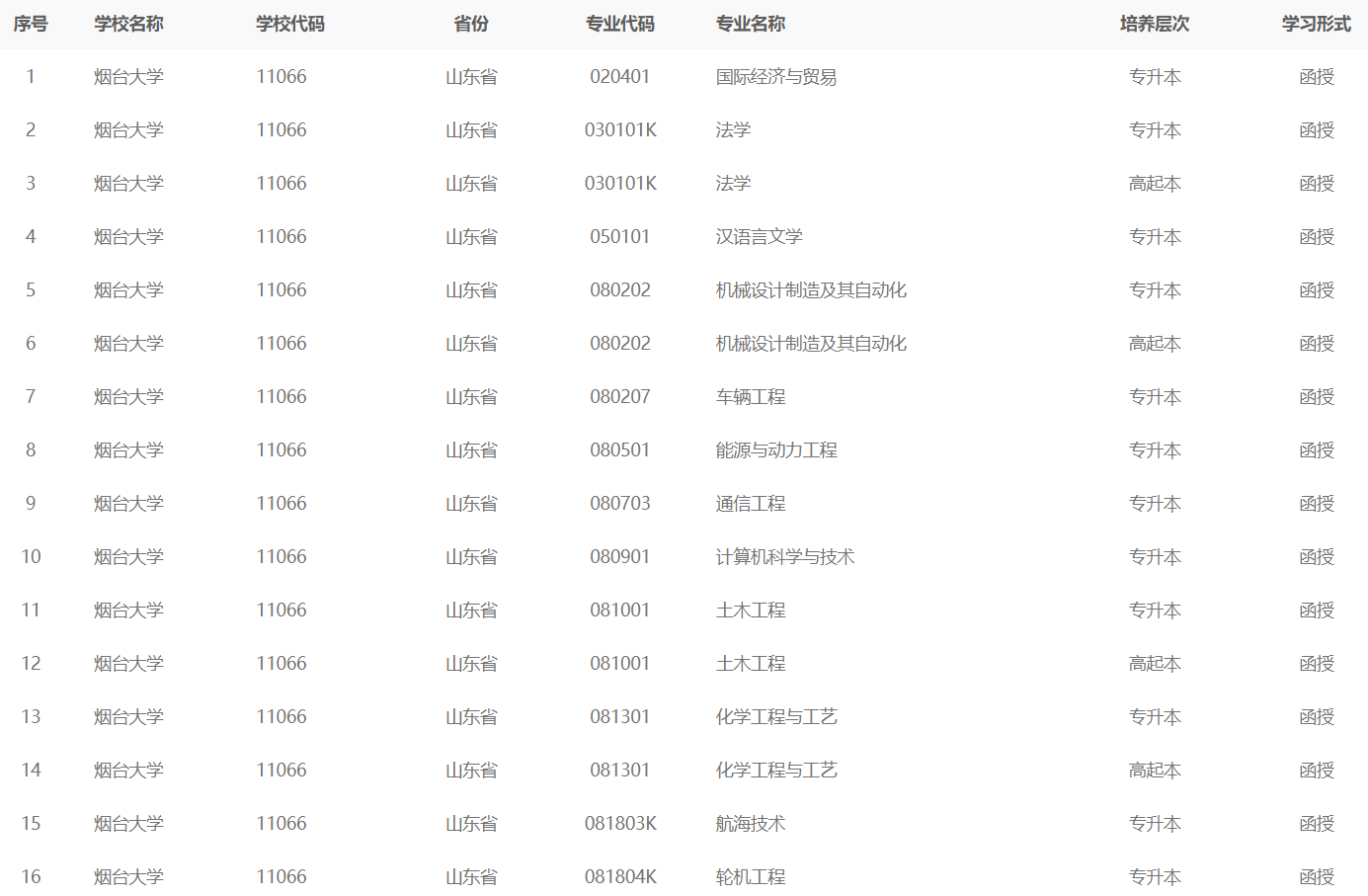Click 函授 in row 15
Viewport: 1368px width, 896px height.
coord(1317,824)
